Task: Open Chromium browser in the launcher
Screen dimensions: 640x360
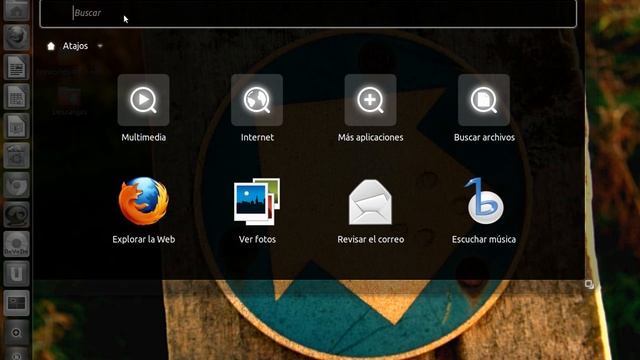Action: pyautogui.click(x=16, y=185)
